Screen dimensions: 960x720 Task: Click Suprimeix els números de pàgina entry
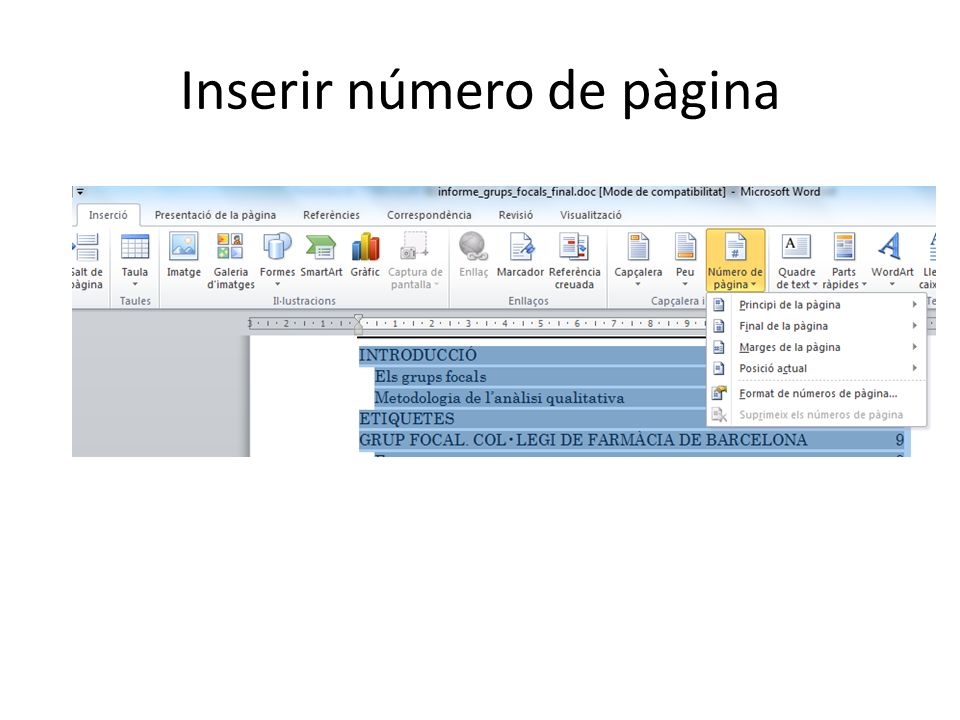tap(816, 414)
